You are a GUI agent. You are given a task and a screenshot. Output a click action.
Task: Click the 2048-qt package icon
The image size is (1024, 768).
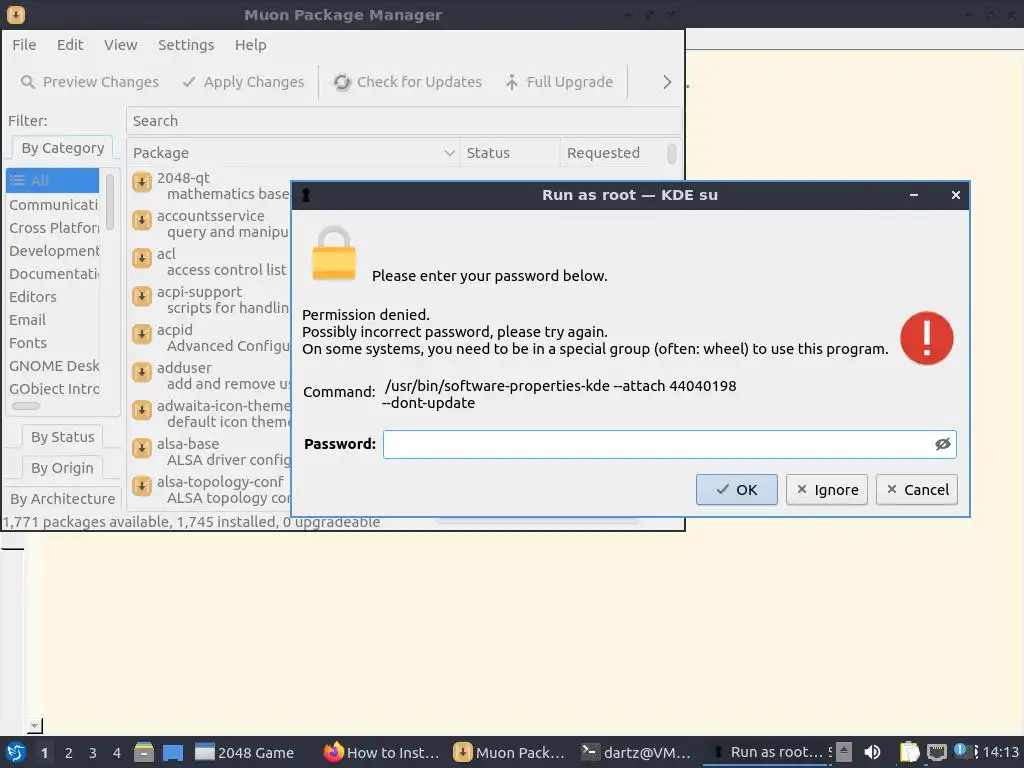coord(142,182)
